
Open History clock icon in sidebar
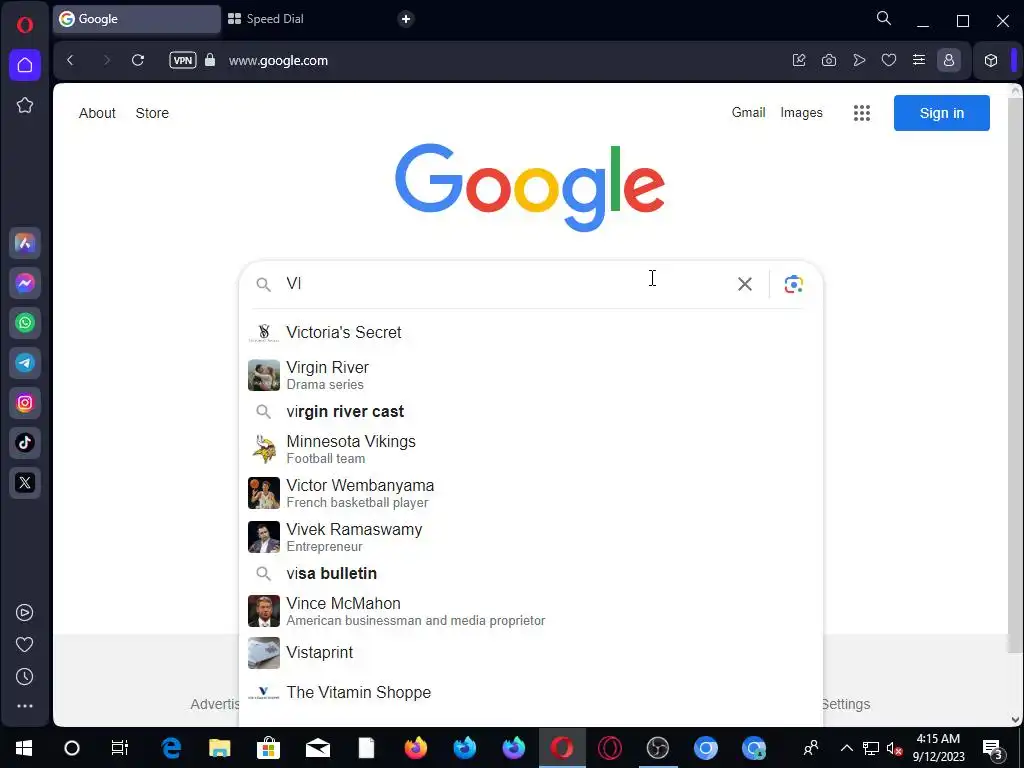[x=24, y=677]
